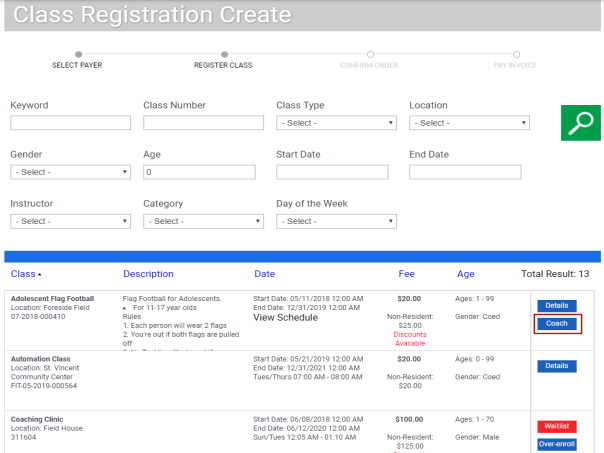The height and width of the screenshot is (453, 604).
Task: Click the Age input field
Action: [203, 172]
